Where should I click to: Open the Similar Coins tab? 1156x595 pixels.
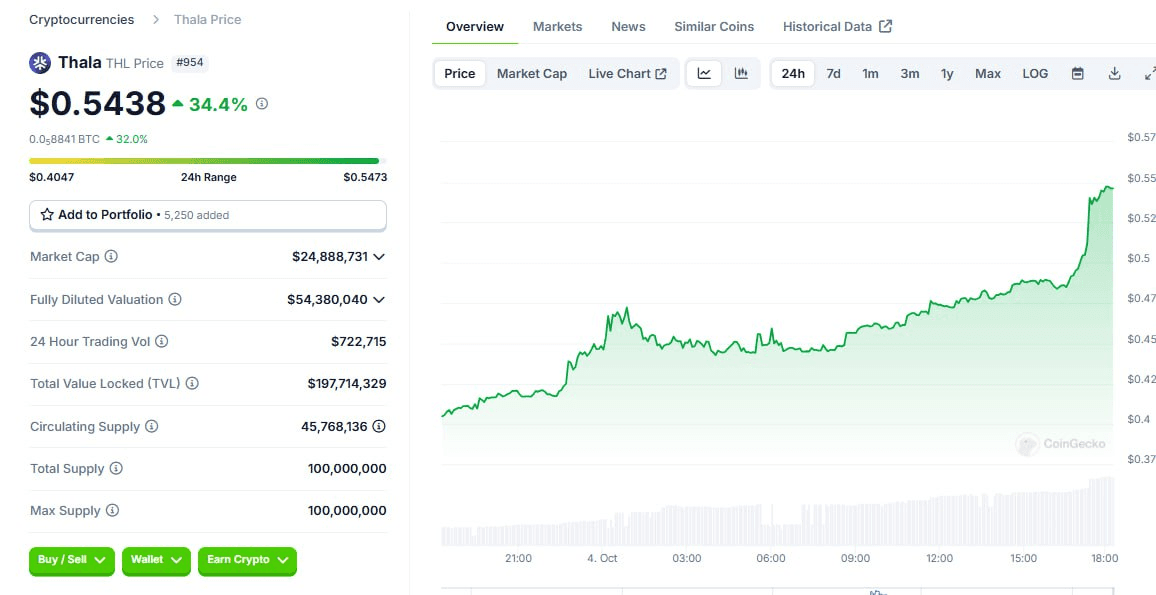pos(714,27)
